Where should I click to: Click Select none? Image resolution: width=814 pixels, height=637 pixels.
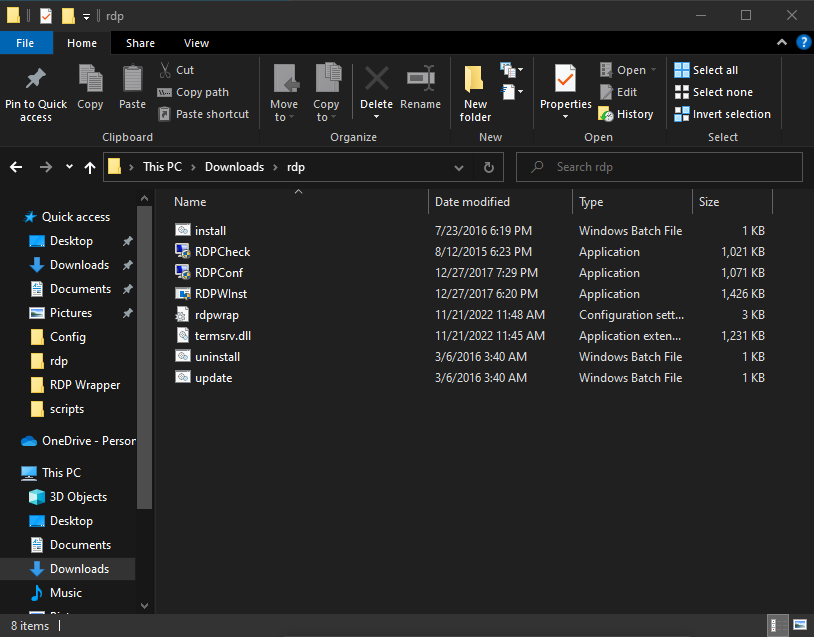click(x=713, y=92)
